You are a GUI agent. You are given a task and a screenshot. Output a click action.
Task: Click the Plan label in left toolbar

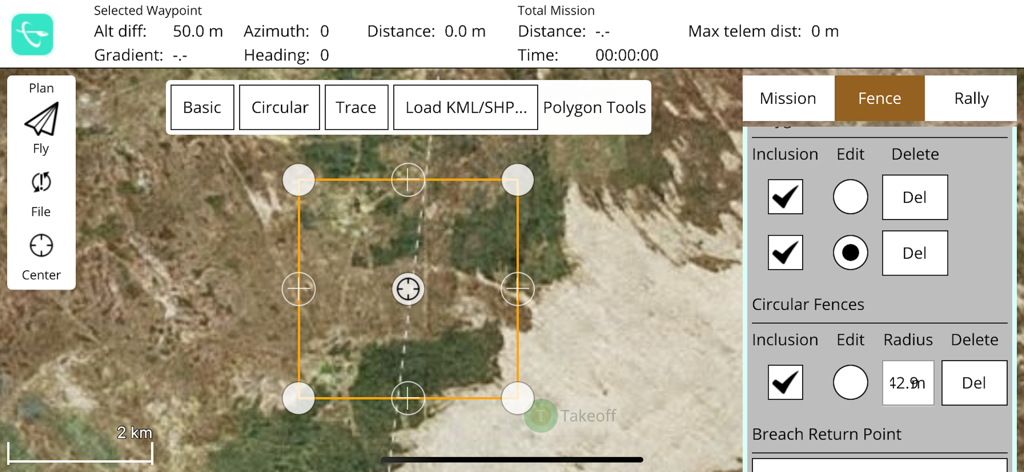[41, 88]
